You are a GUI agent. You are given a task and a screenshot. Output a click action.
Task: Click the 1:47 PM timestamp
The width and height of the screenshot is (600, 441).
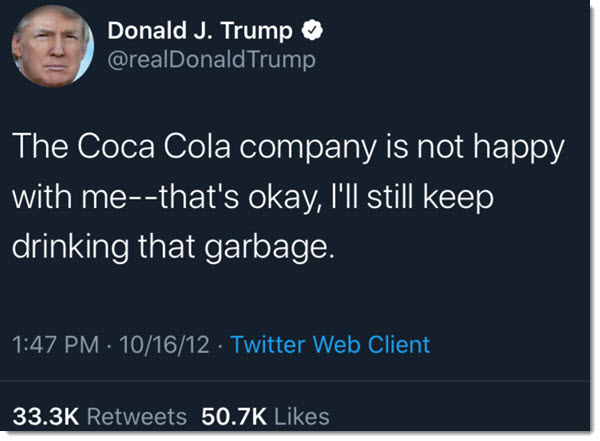coord(55,345)
